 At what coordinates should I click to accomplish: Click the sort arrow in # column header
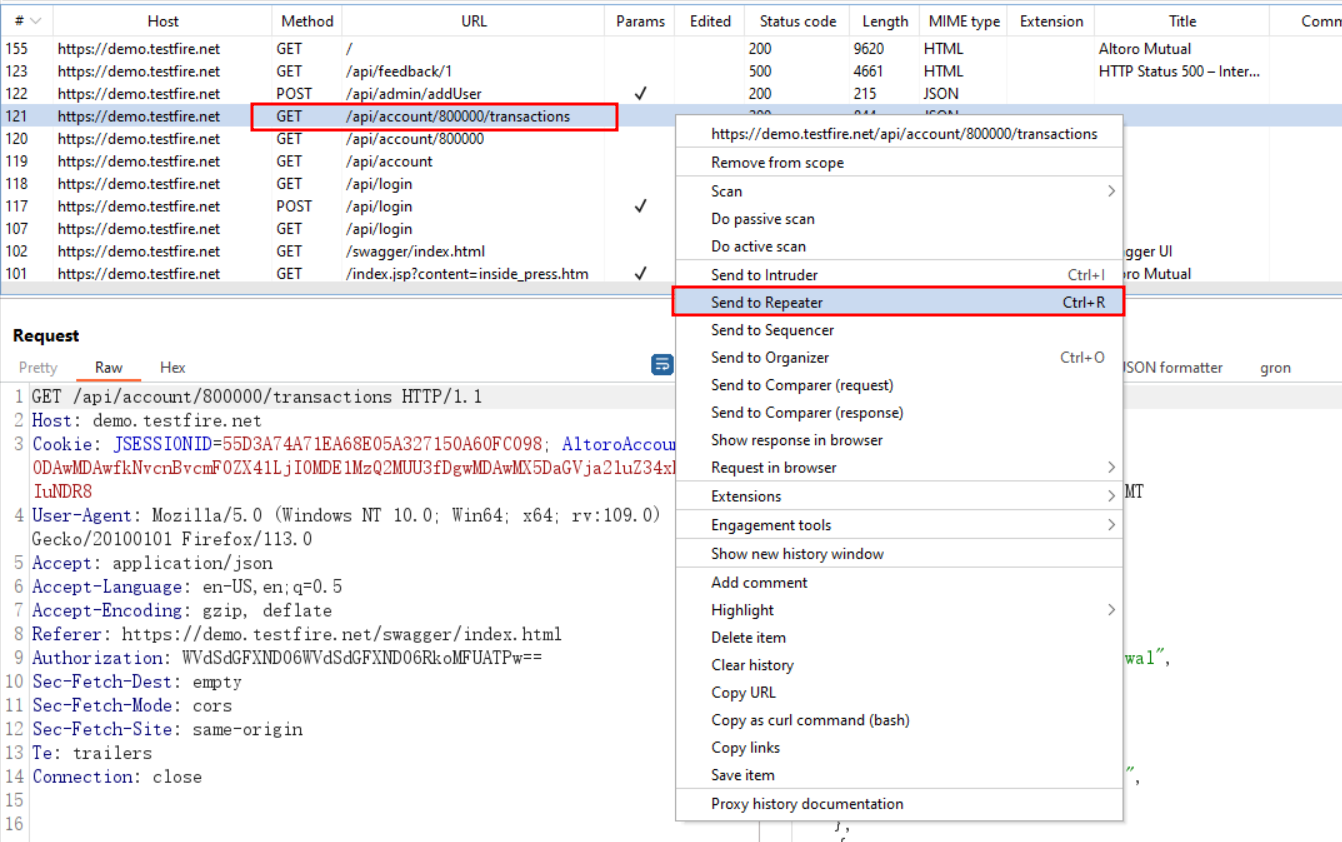click(36, 21)
